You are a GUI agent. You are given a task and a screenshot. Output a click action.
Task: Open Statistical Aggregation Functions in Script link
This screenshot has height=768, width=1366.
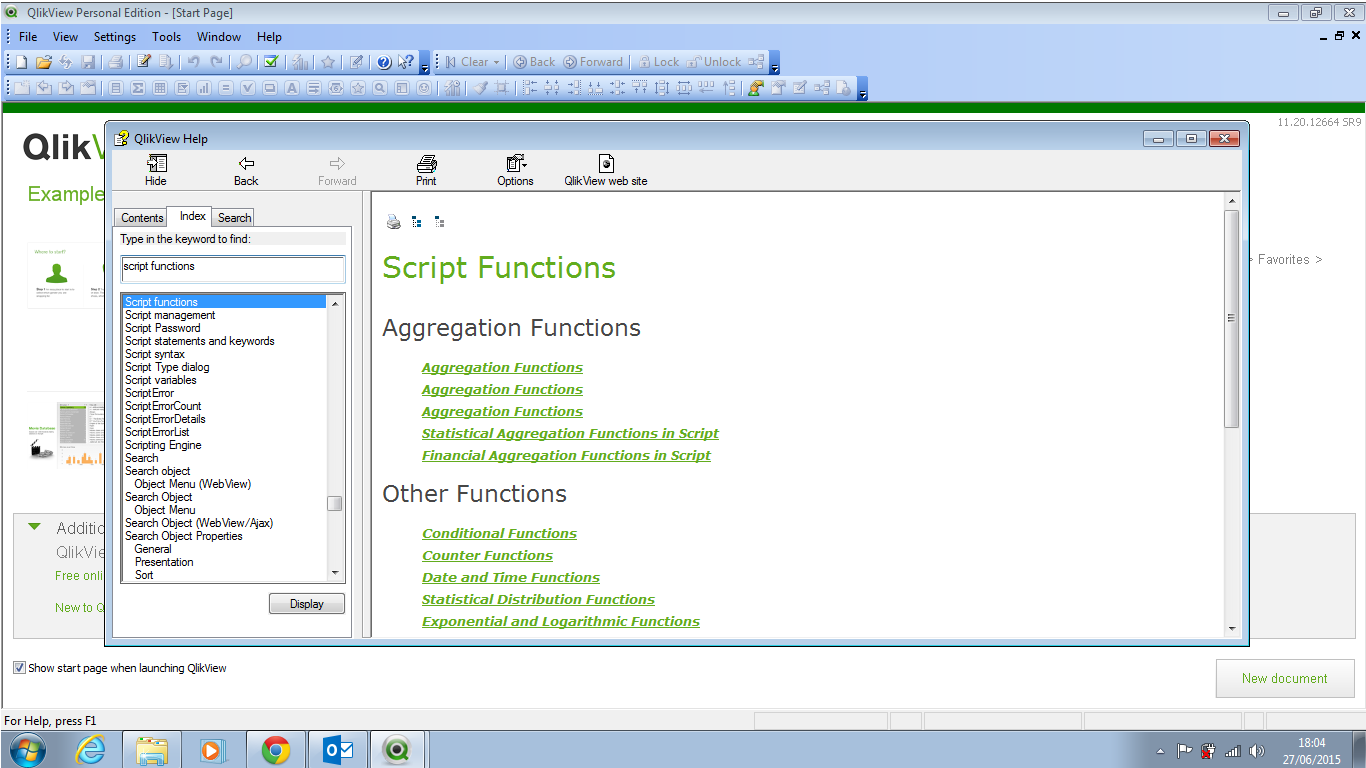click(570, 434)
